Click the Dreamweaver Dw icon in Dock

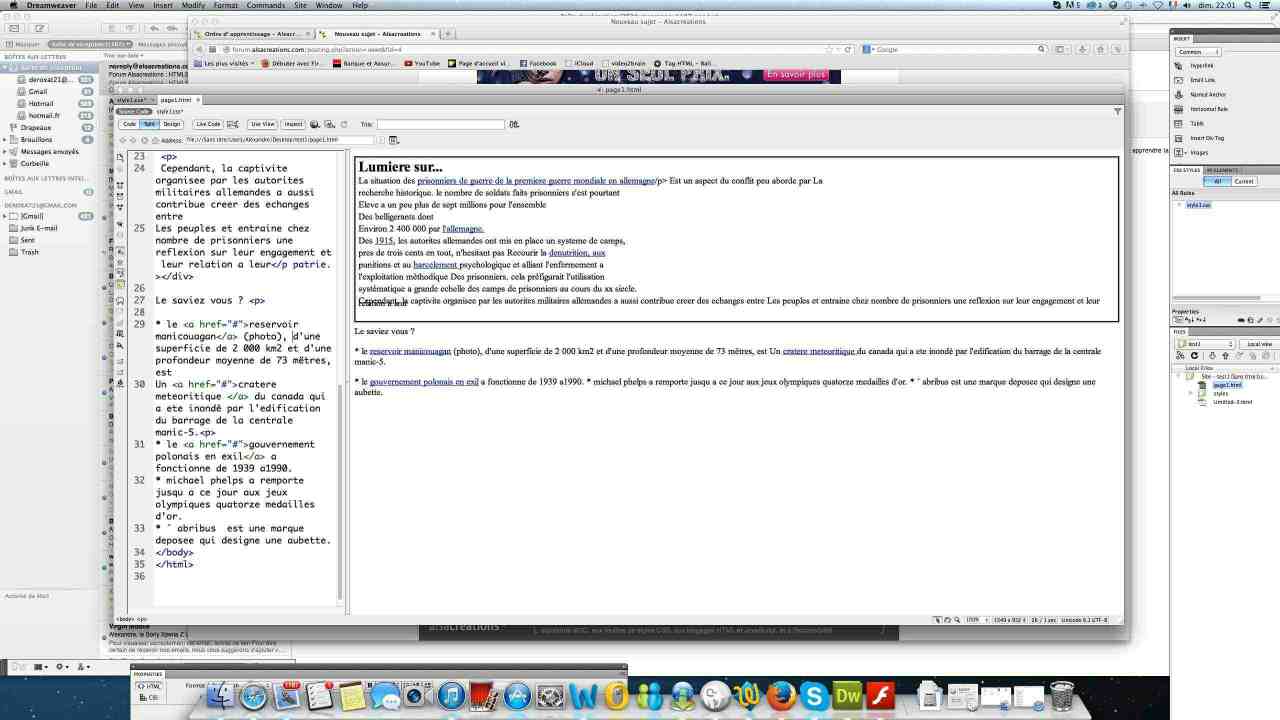[x=847, y=695]
